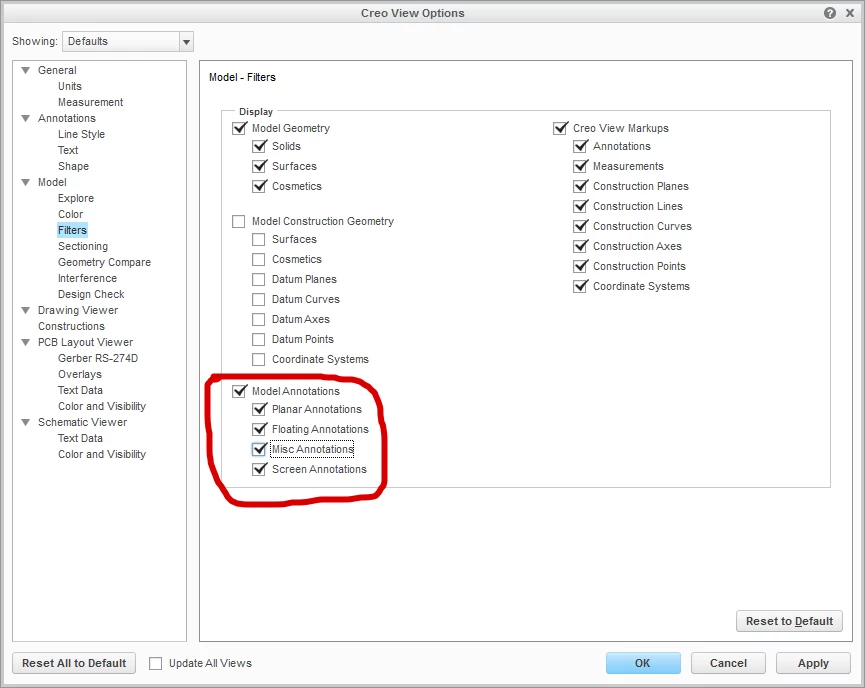Uncheck Coordinate Systems under Creo View Markups

580,286
